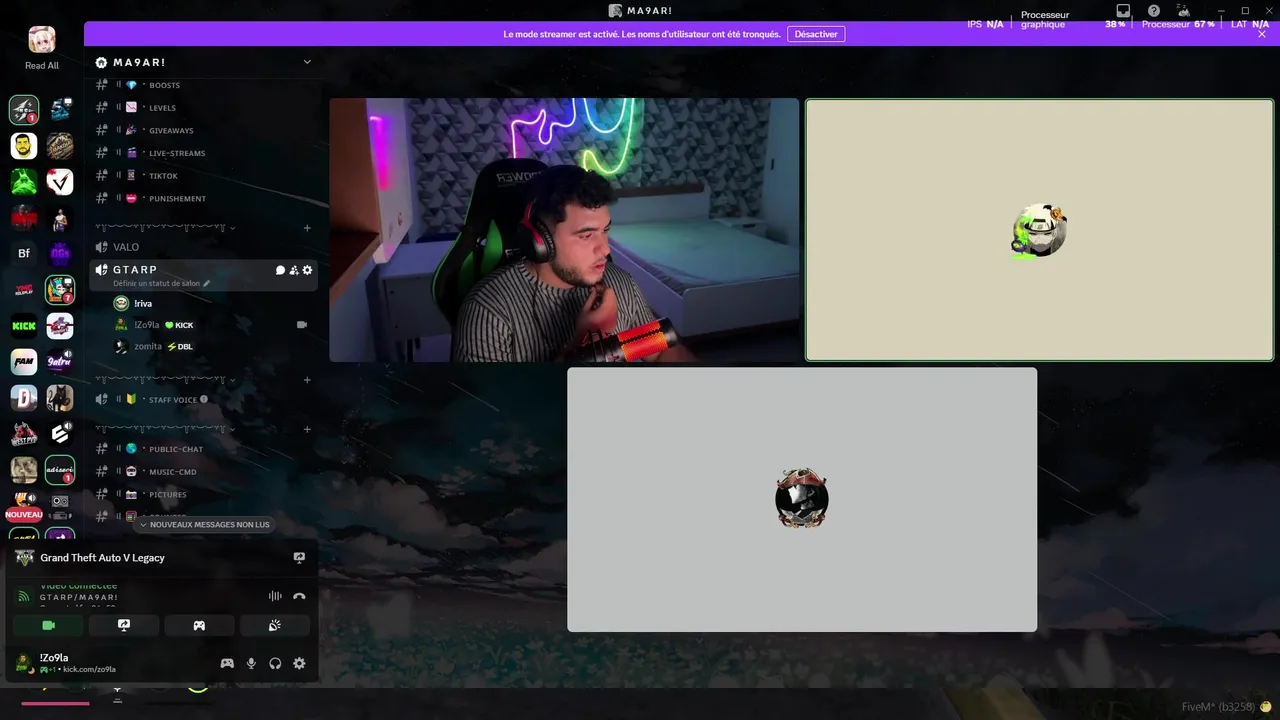Focus the gray participant tile
Screen dimensions: 1280x720
pos(802,499)
